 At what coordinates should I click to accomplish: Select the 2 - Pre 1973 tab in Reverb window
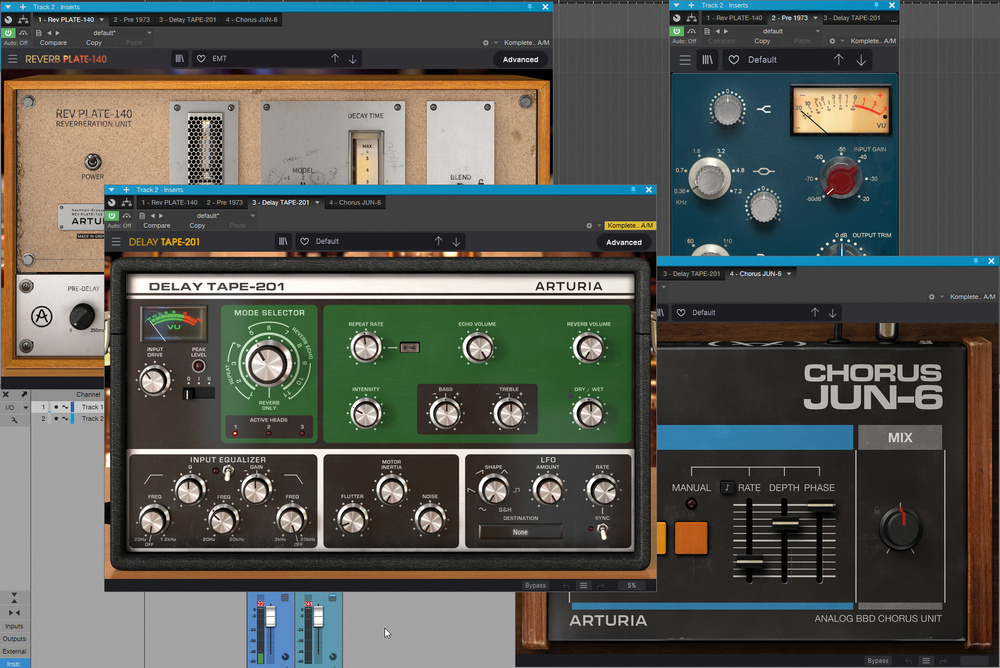coord(134,19)
